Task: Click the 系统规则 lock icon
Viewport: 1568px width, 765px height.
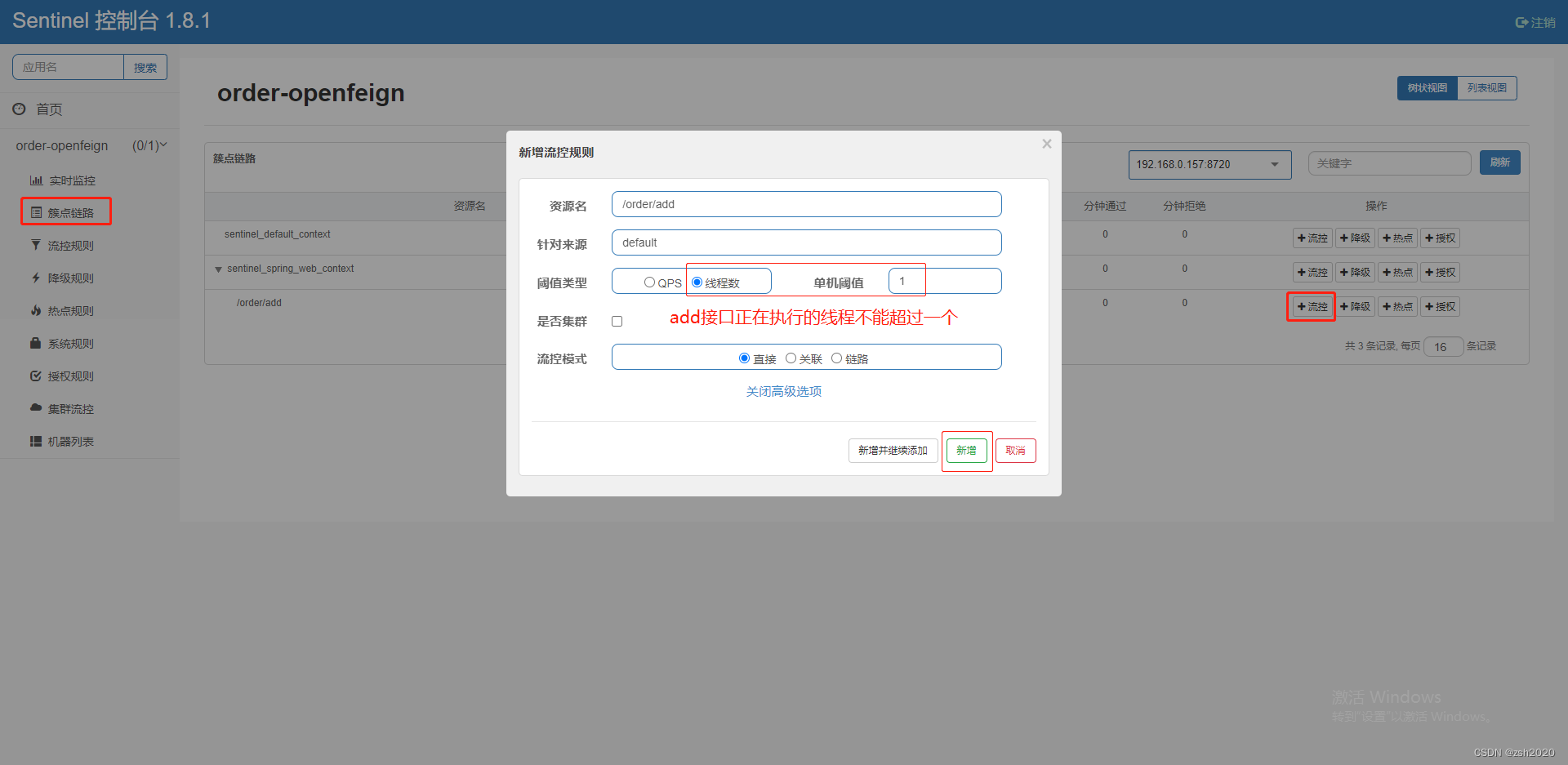Action: point(36,343)
